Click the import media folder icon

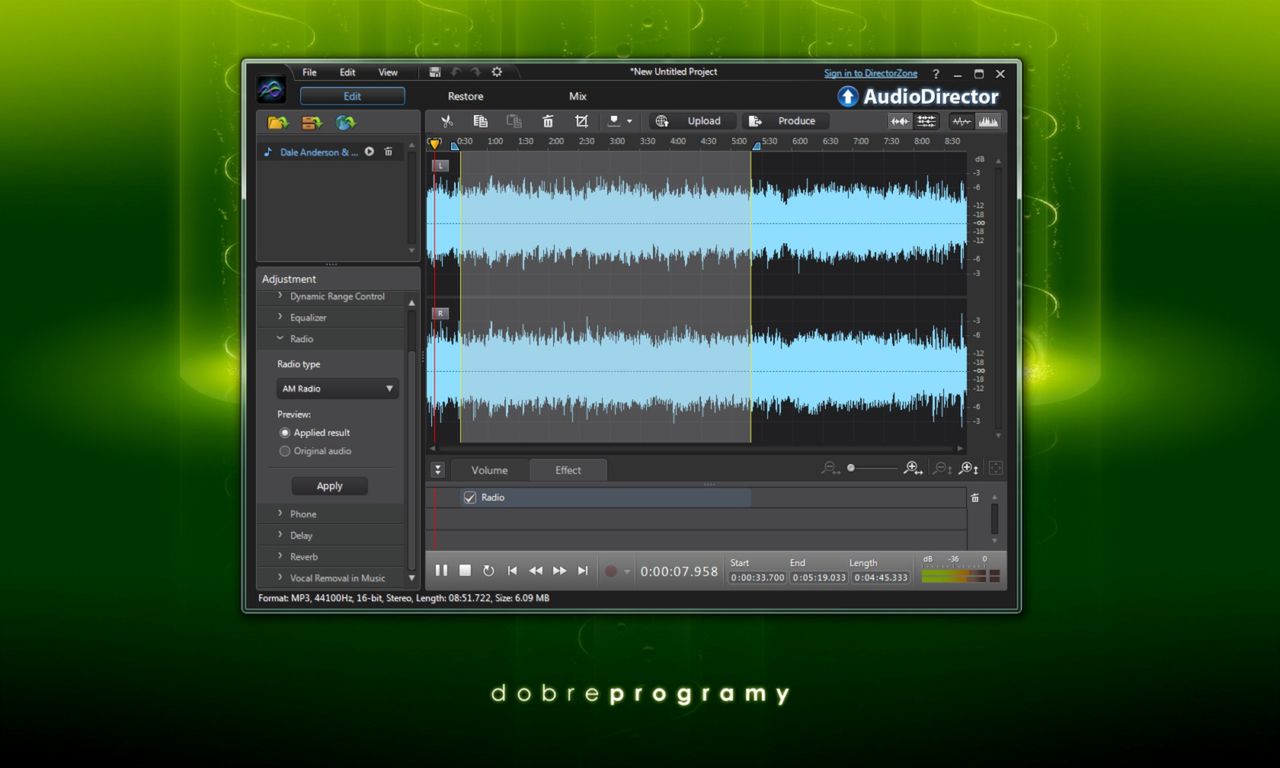point(278,122)
